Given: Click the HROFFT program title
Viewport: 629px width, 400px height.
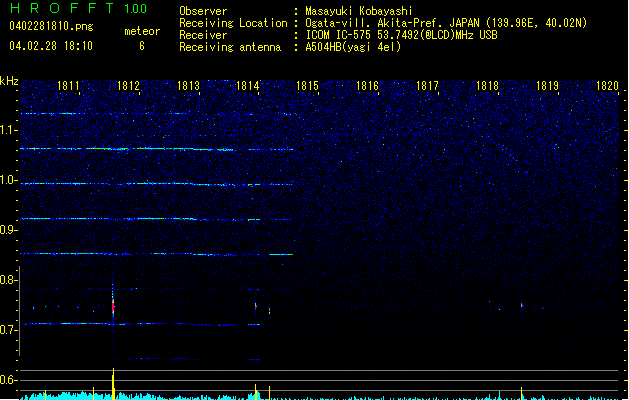Looking at the screenshot, I should click(x=62, y=8).
